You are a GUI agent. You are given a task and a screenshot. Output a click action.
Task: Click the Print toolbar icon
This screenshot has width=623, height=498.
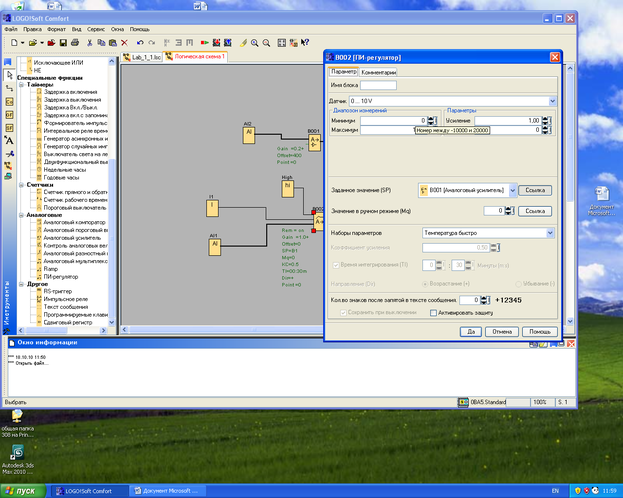(77, 43)
